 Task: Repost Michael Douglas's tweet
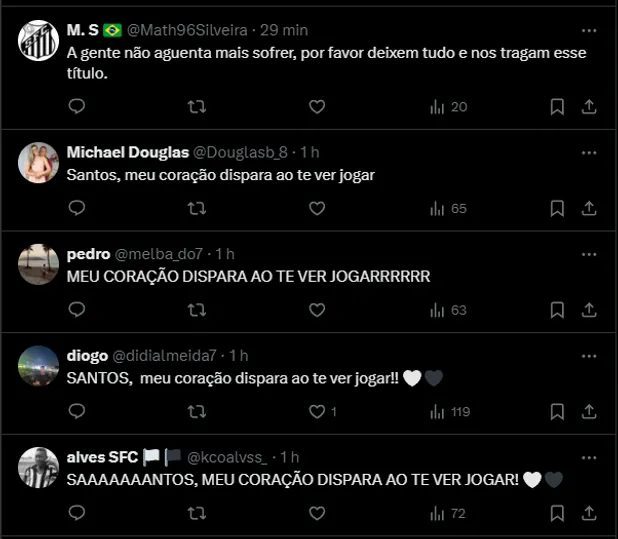(197, 208)
